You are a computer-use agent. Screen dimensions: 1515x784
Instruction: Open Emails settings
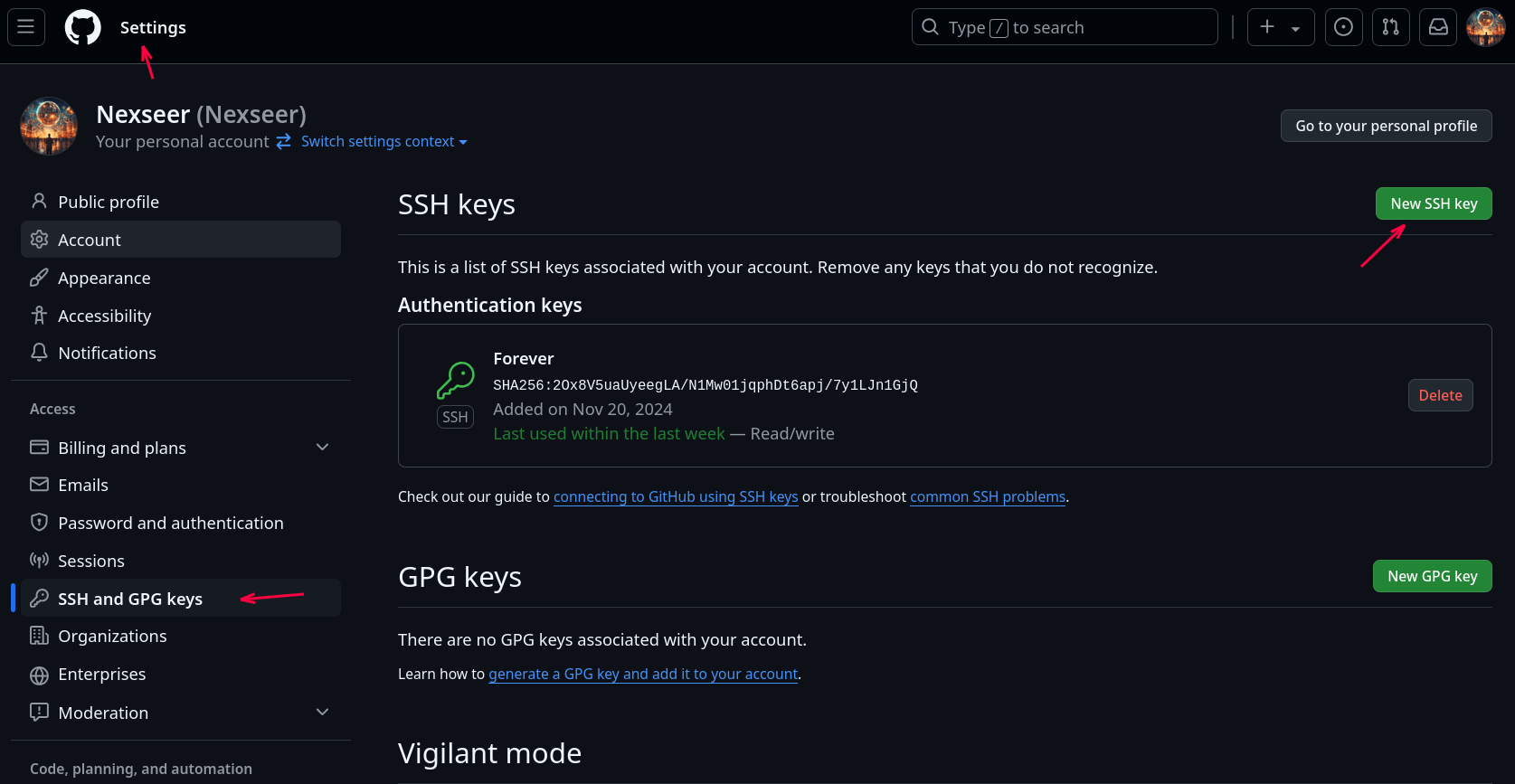pos(181,485)
